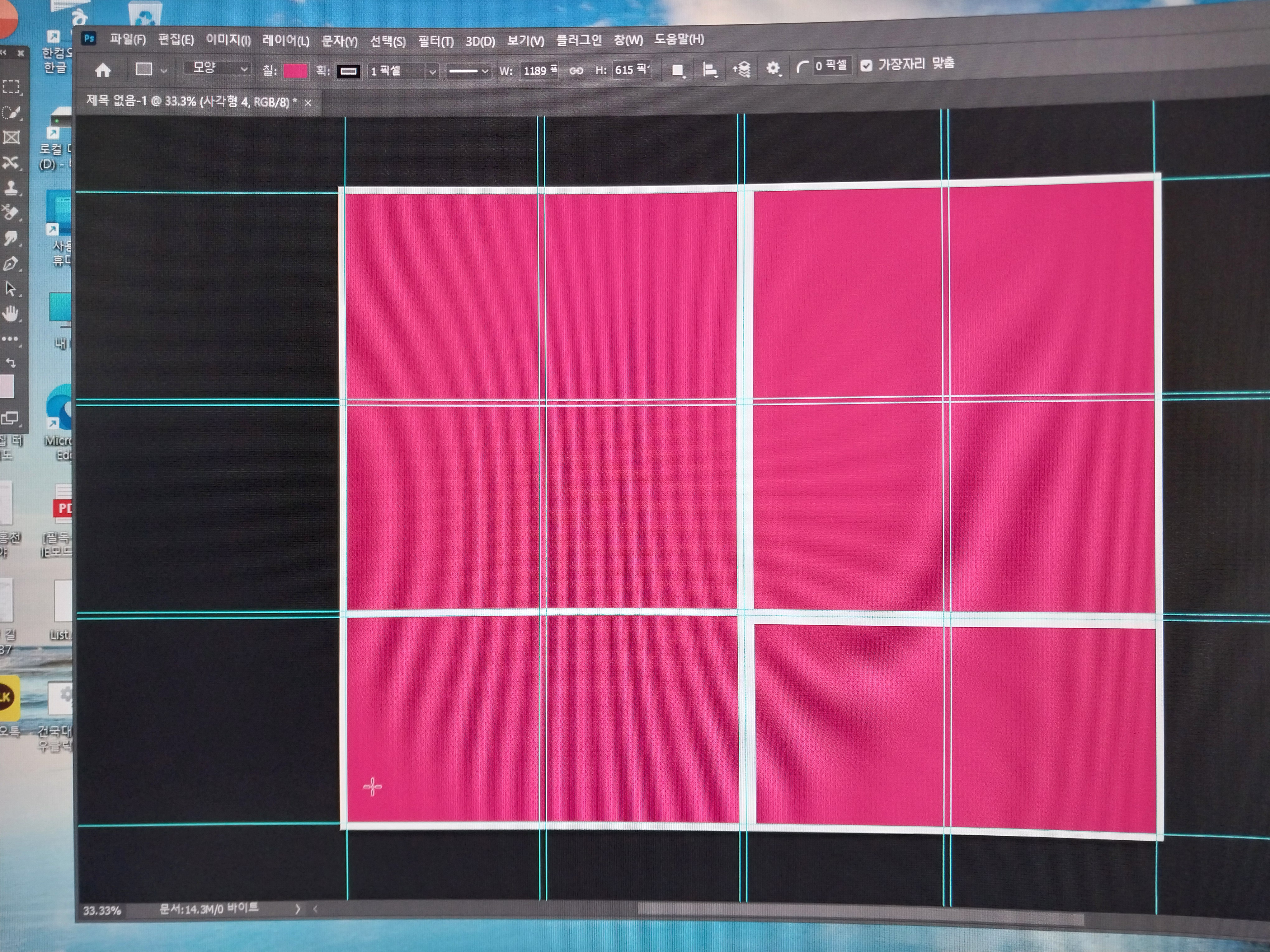The width and height of the screenshot is (1270, 952).
Task: Select the Frame tool
Action: [11, 138]
